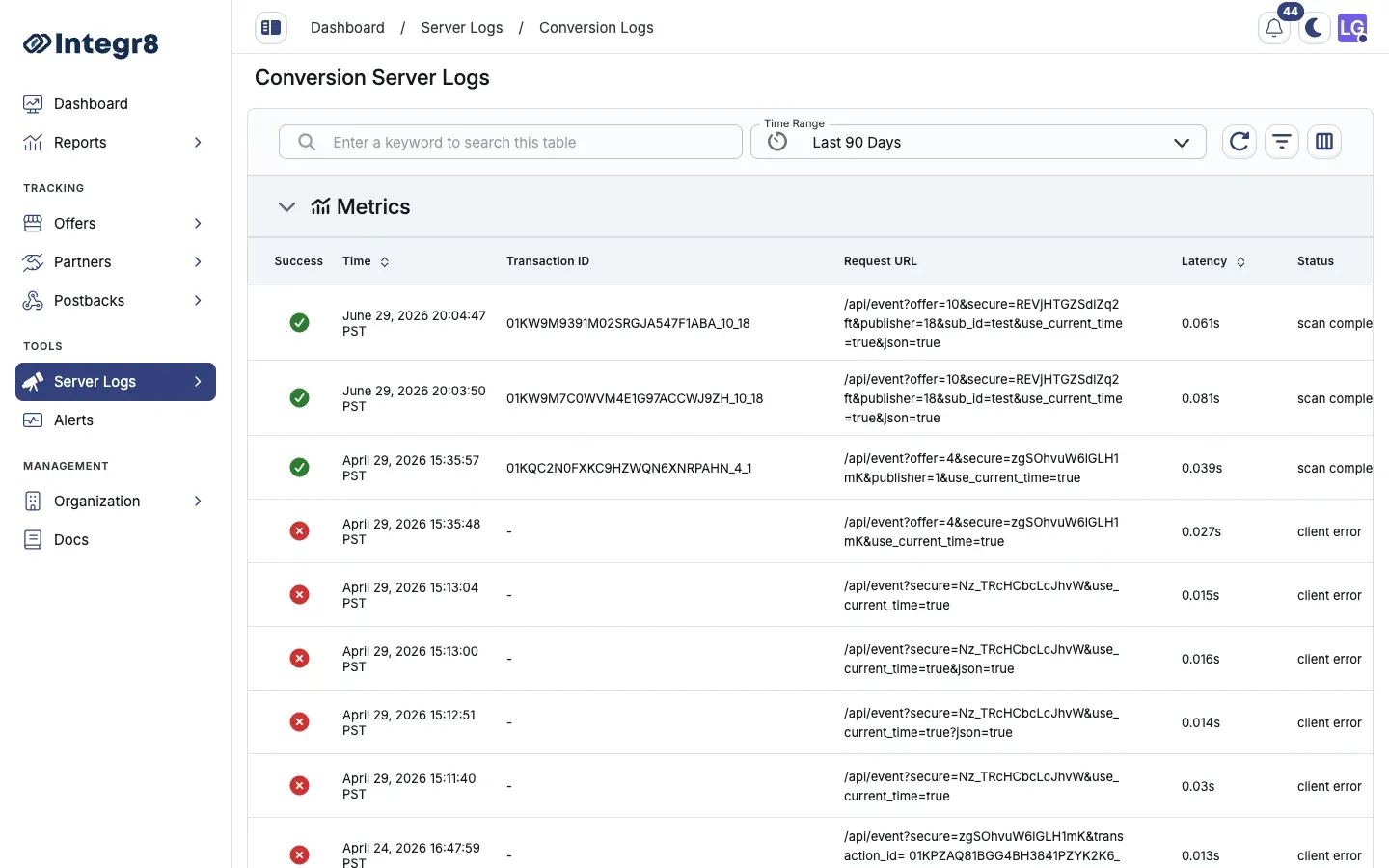Click the Metrics heading text
The image size is (1389, 868).
[373, 206]
